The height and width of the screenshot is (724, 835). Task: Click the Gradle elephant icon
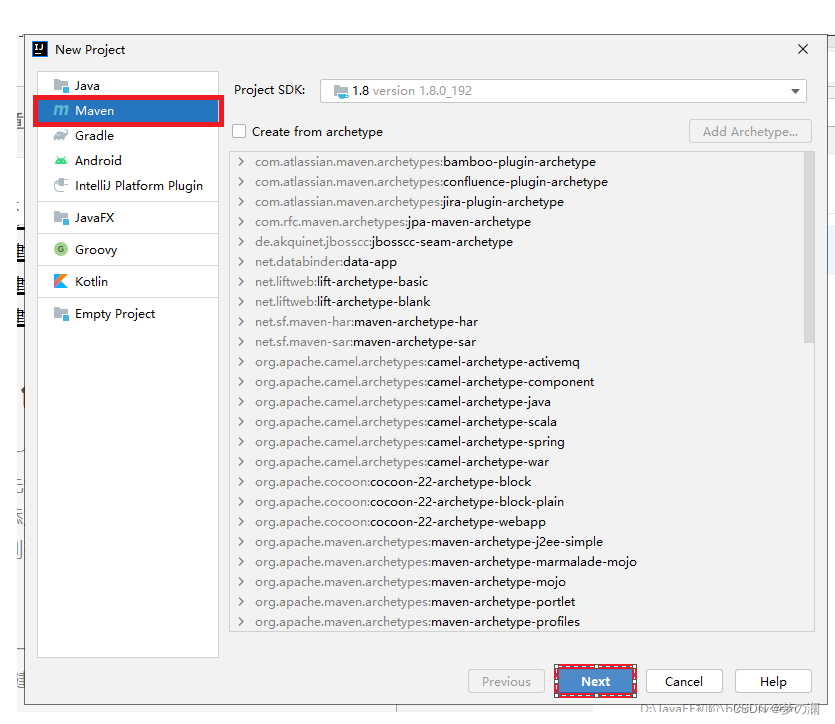(x=61, y=135)
